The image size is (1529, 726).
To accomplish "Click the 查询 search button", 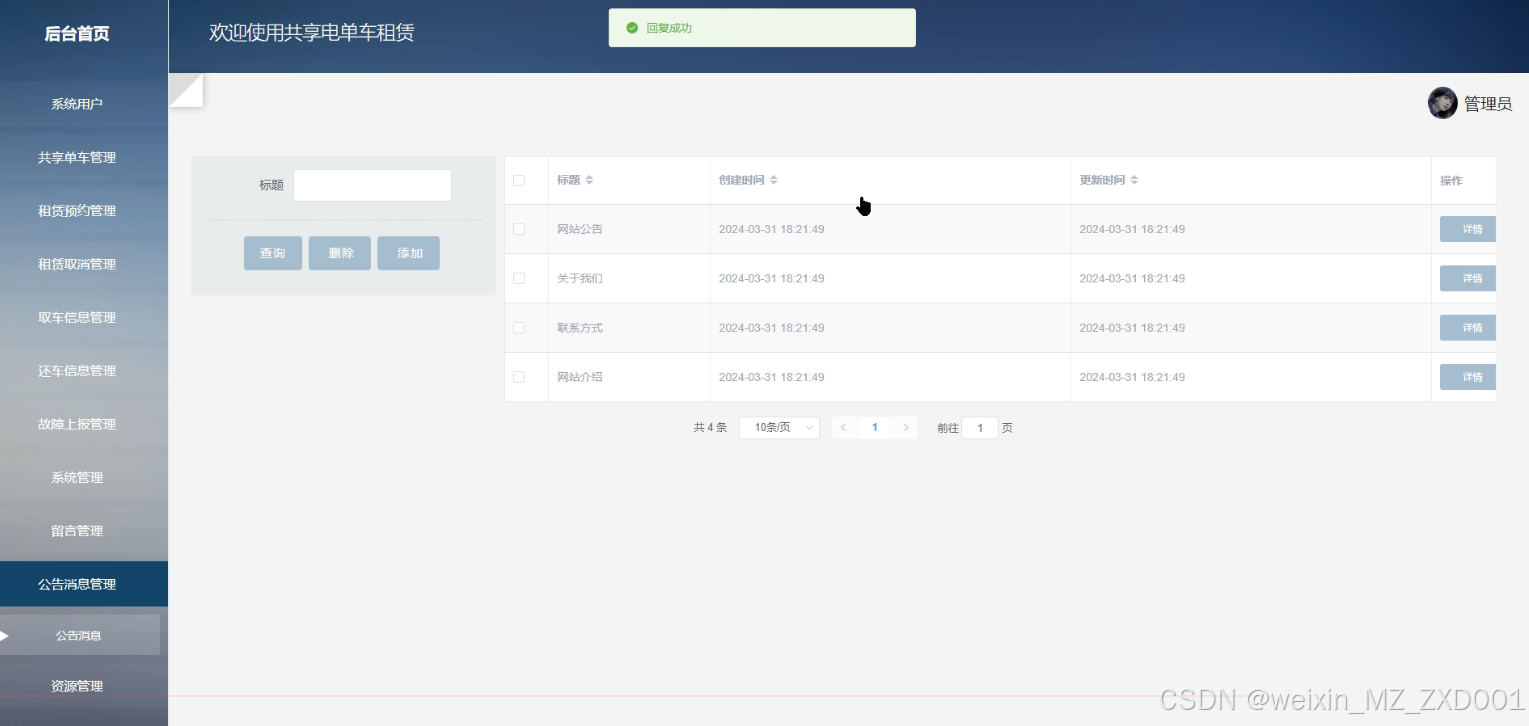I will coord(273,253).
